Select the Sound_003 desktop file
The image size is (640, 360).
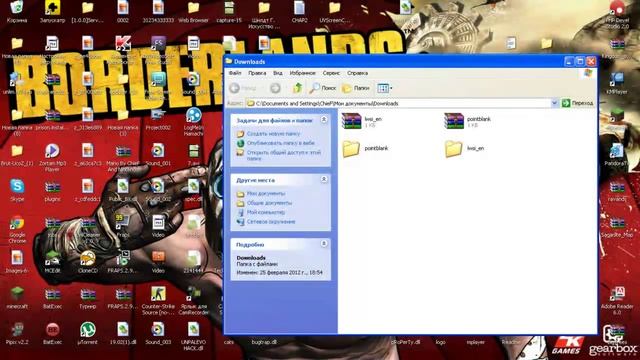click(158, 333)
